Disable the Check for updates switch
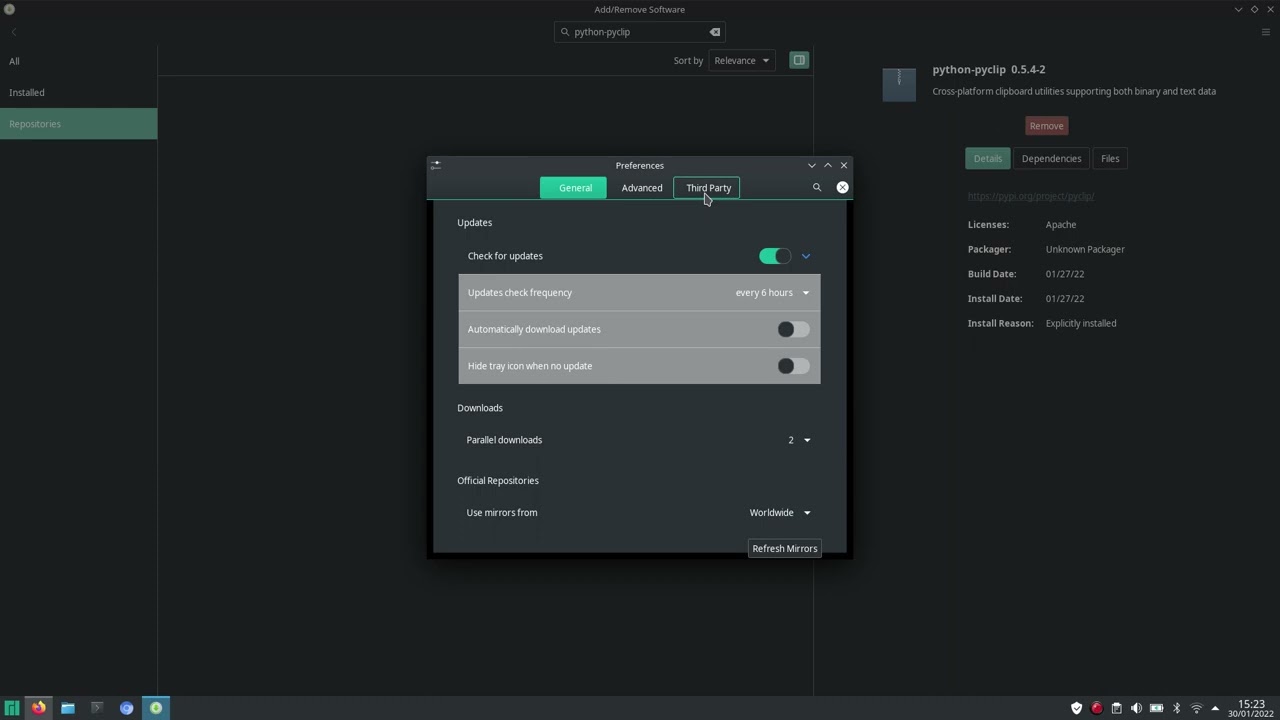Viewport: 1280px width, 720px height. point(775,256)
